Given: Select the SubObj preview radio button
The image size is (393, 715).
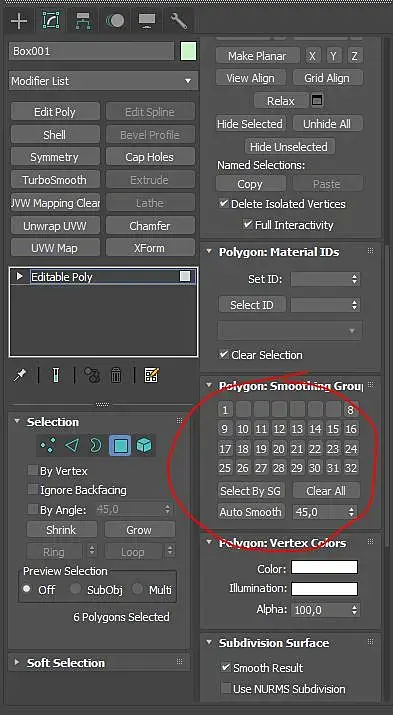Looking at the screenshot, I should [x=75, y=589].
